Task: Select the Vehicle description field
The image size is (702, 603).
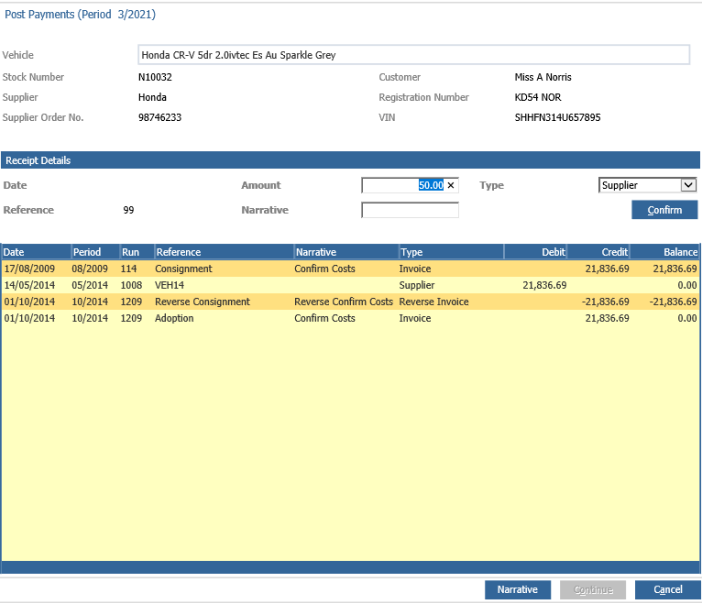Action: [414, 55]
